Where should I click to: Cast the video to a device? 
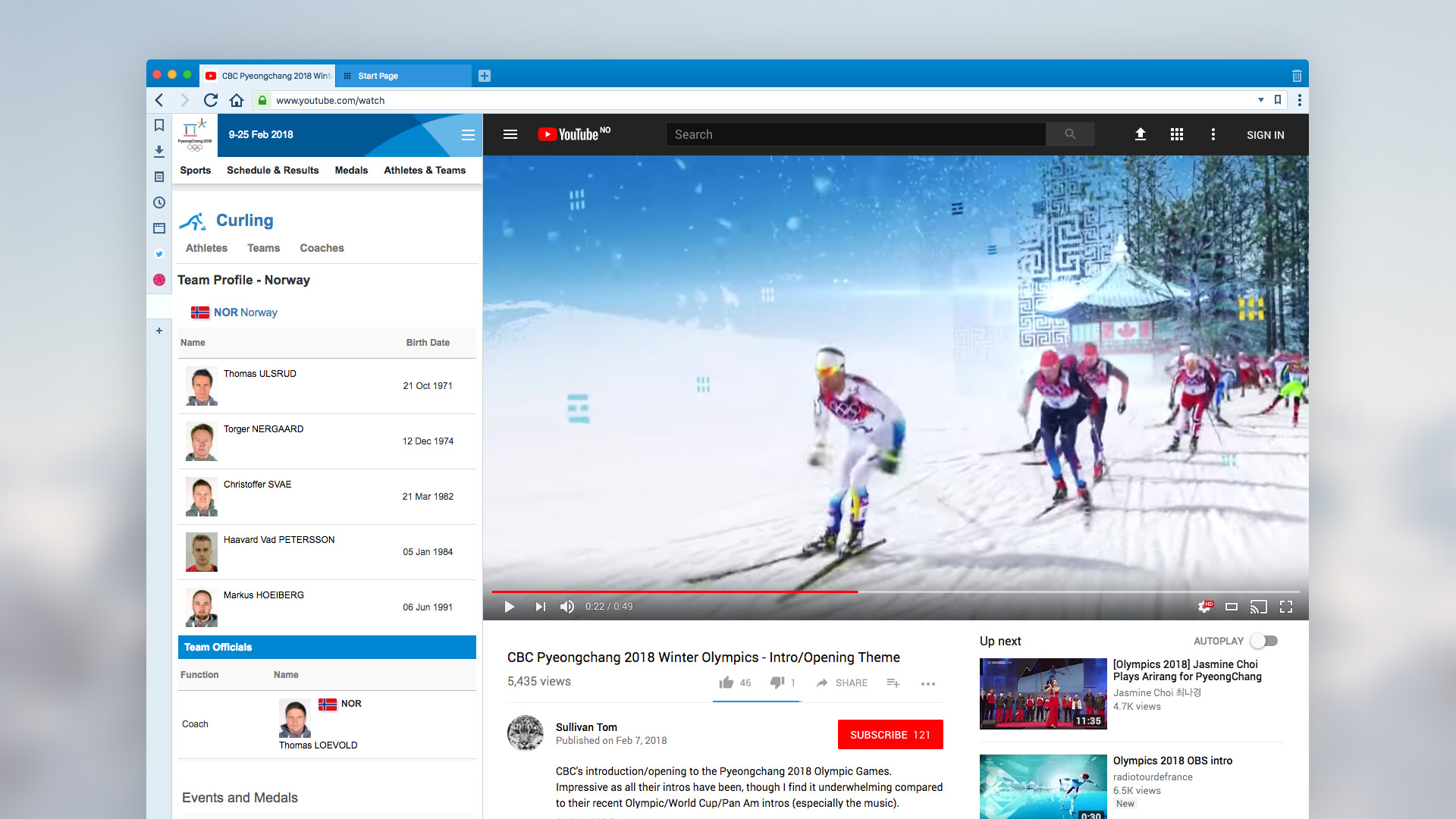tap(1259, 607)
